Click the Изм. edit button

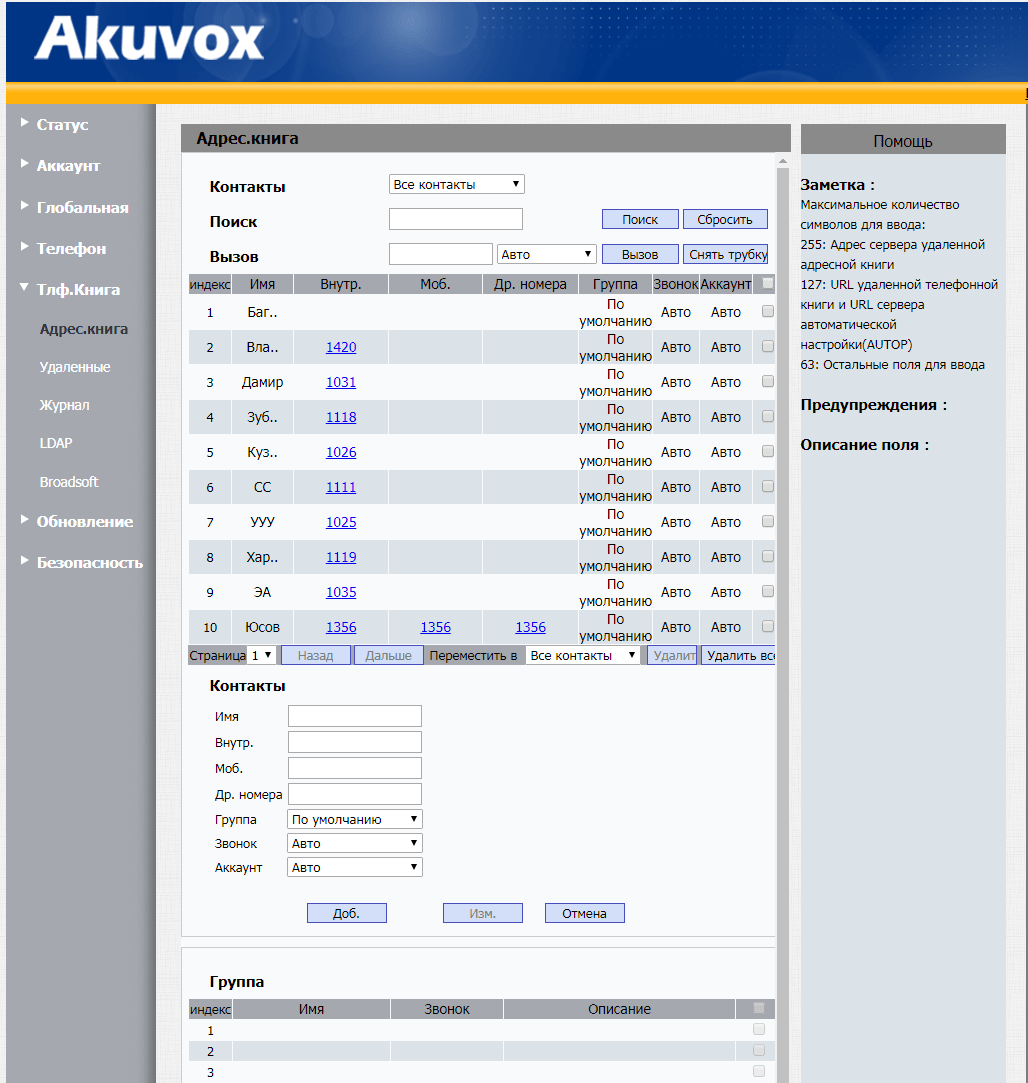tap(483, 913)
